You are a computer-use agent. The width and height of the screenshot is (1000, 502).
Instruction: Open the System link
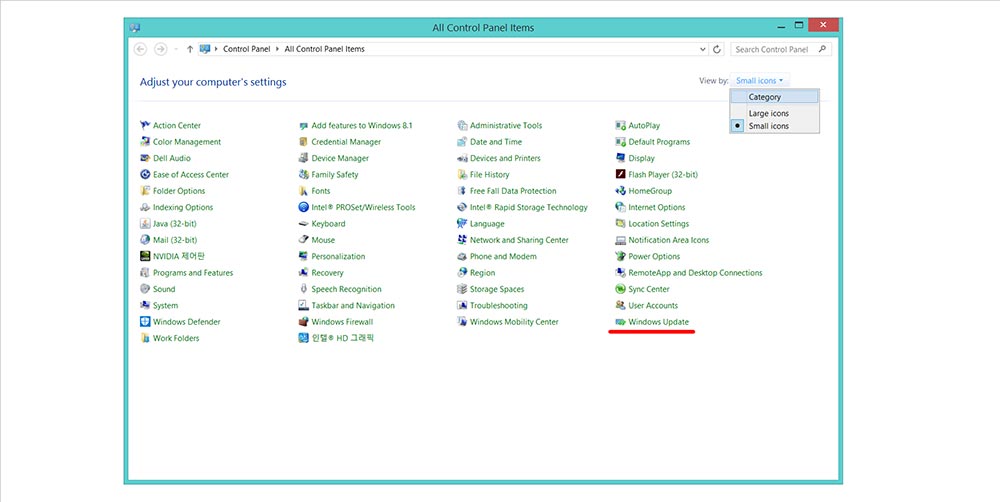click(x=165, y=306)
